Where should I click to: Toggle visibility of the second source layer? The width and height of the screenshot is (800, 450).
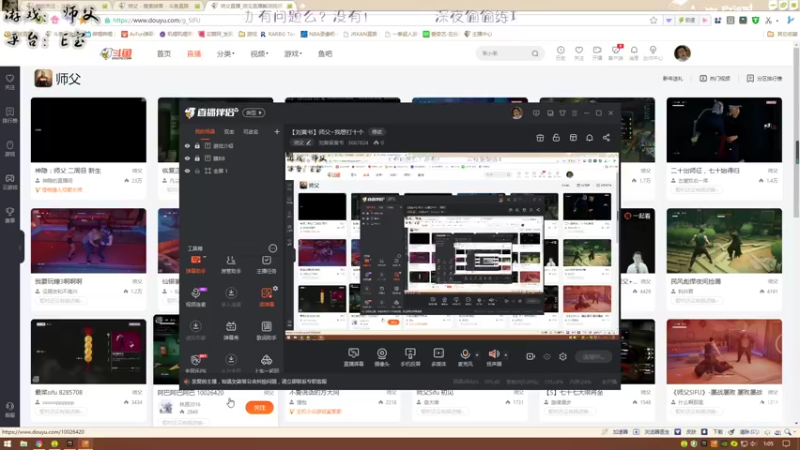point(187,158)
